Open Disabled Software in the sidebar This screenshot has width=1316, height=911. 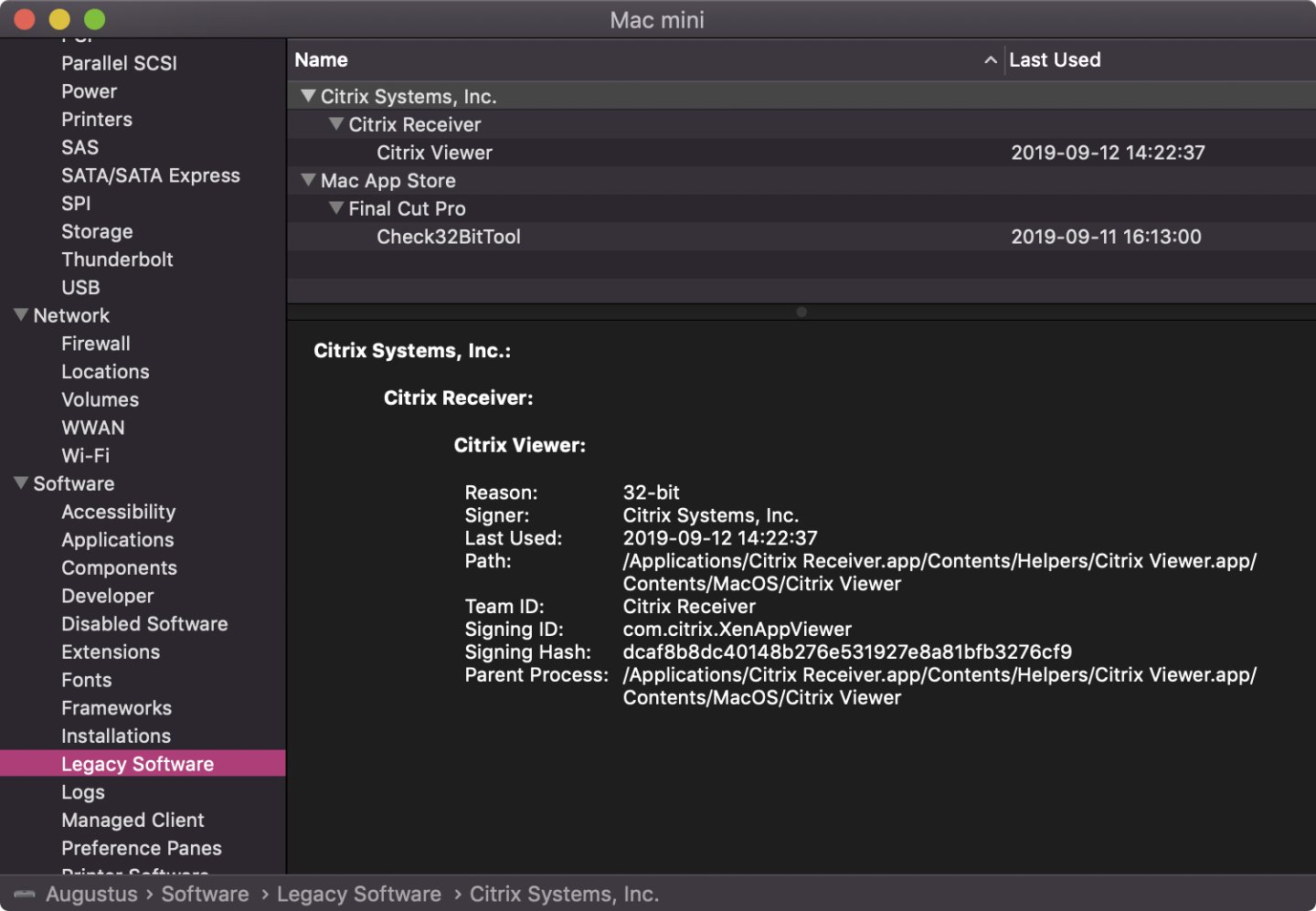[x=144, y=624]
